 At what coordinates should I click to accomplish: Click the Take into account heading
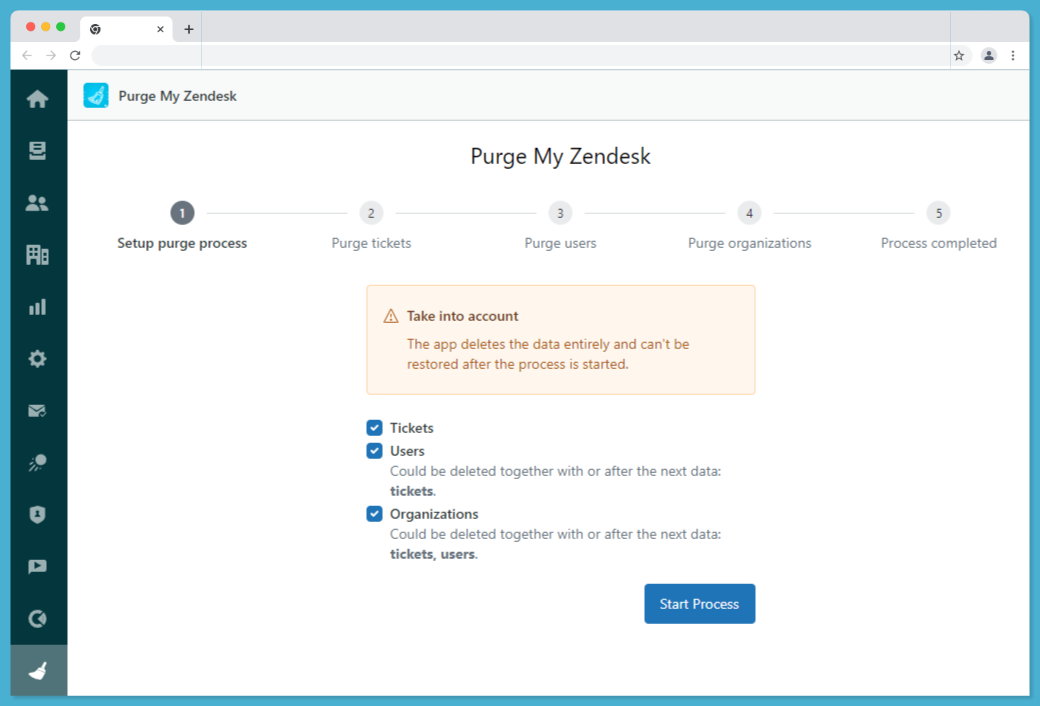pos(462,316)
